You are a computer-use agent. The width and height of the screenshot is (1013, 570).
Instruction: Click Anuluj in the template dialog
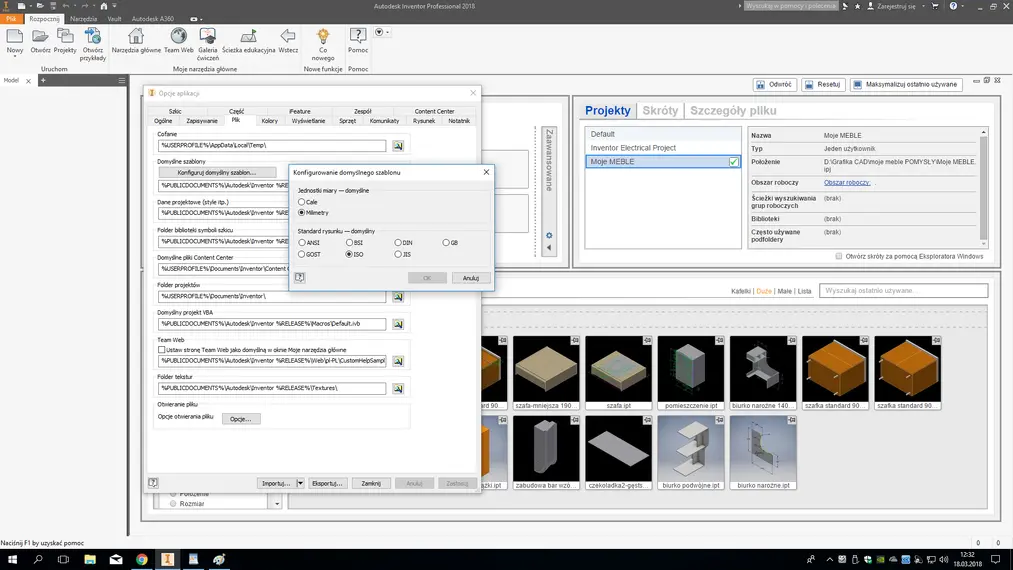470,278
